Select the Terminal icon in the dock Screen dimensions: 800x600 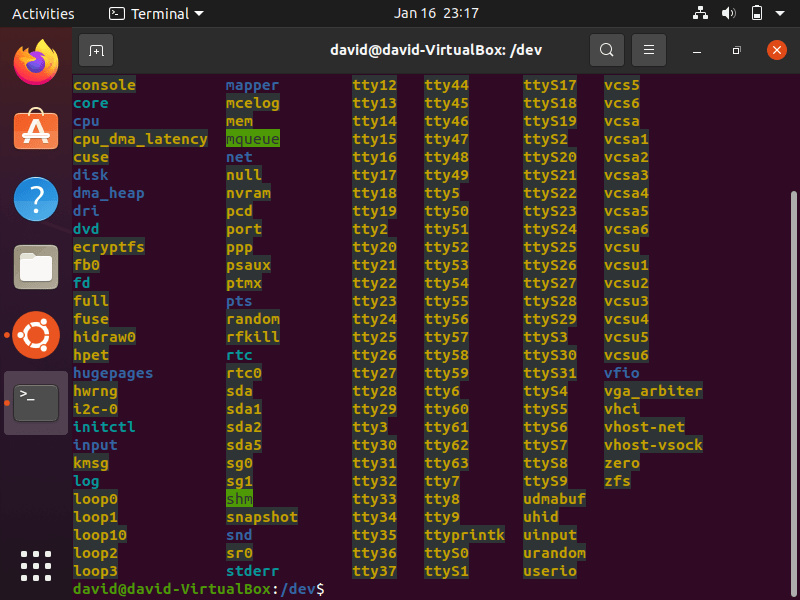(x=36, y=402)
